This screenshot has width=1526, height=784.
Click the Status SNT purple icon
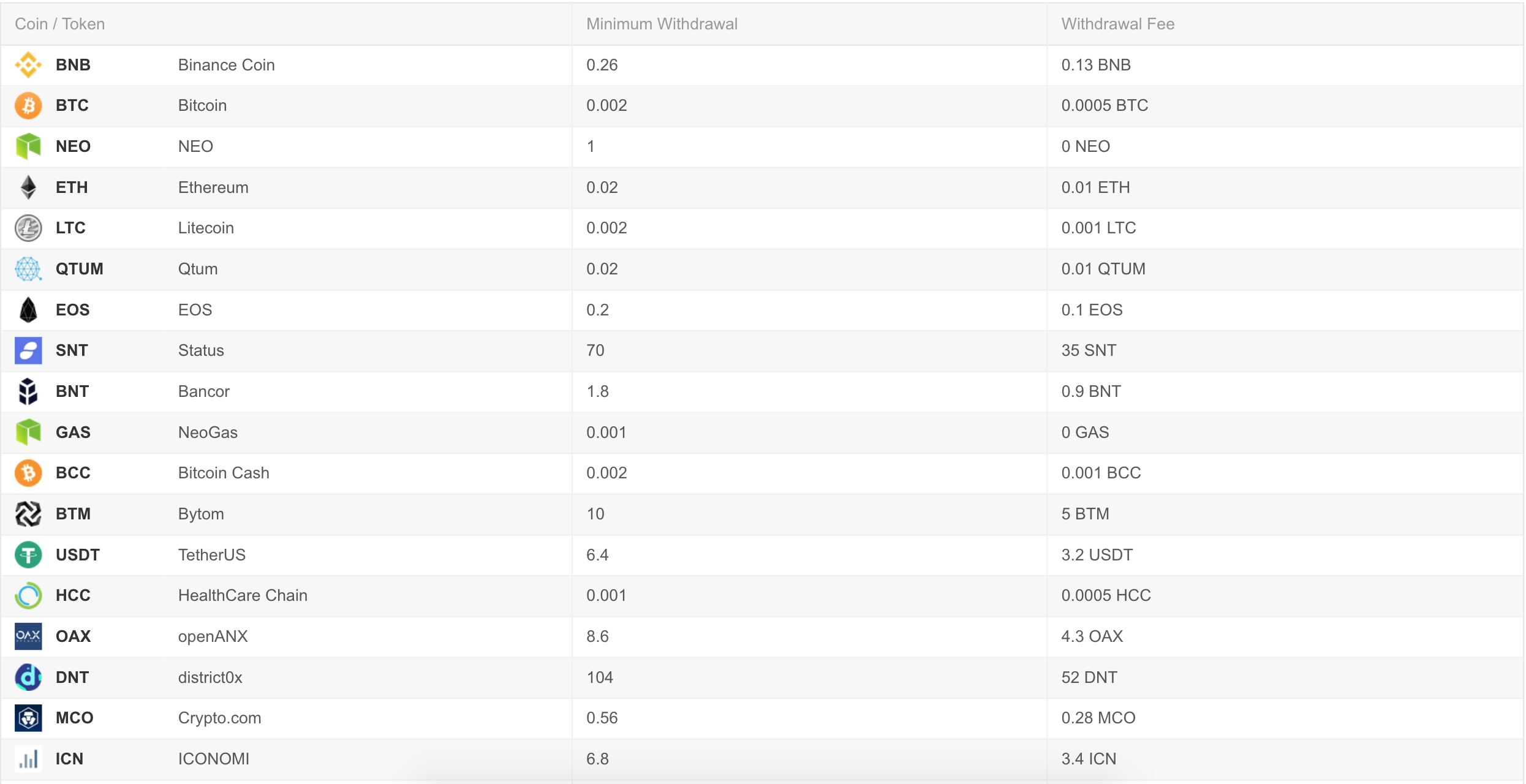click(28, 350)
